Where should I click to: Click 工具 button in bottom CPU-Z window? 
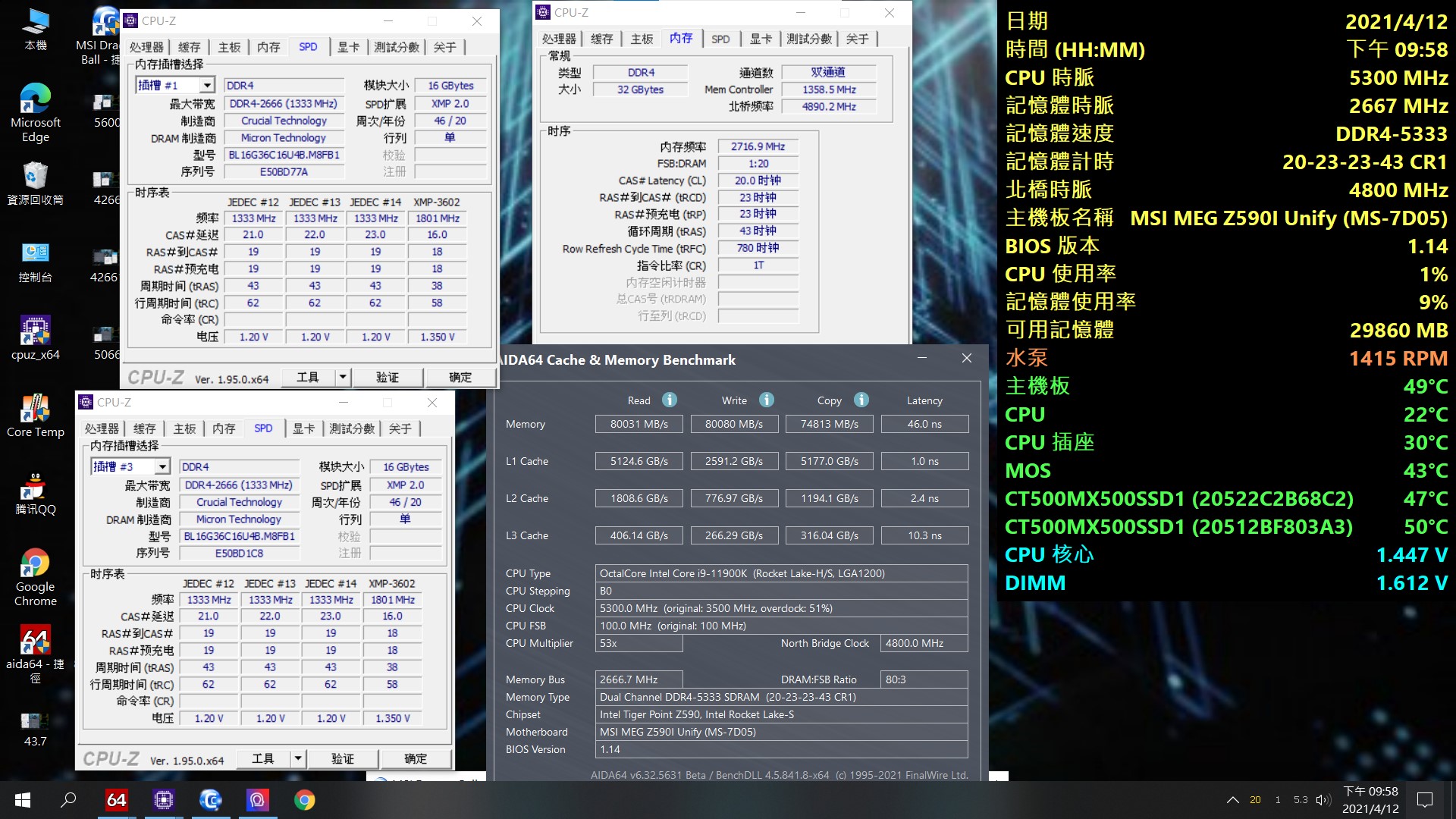pyautogui.click(x=263, y=758)
